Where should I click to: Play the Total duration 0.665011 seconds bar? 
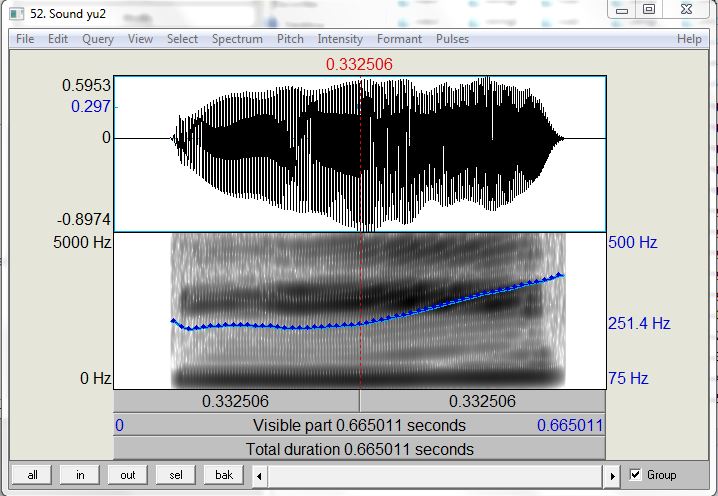(x=359, y=449)
